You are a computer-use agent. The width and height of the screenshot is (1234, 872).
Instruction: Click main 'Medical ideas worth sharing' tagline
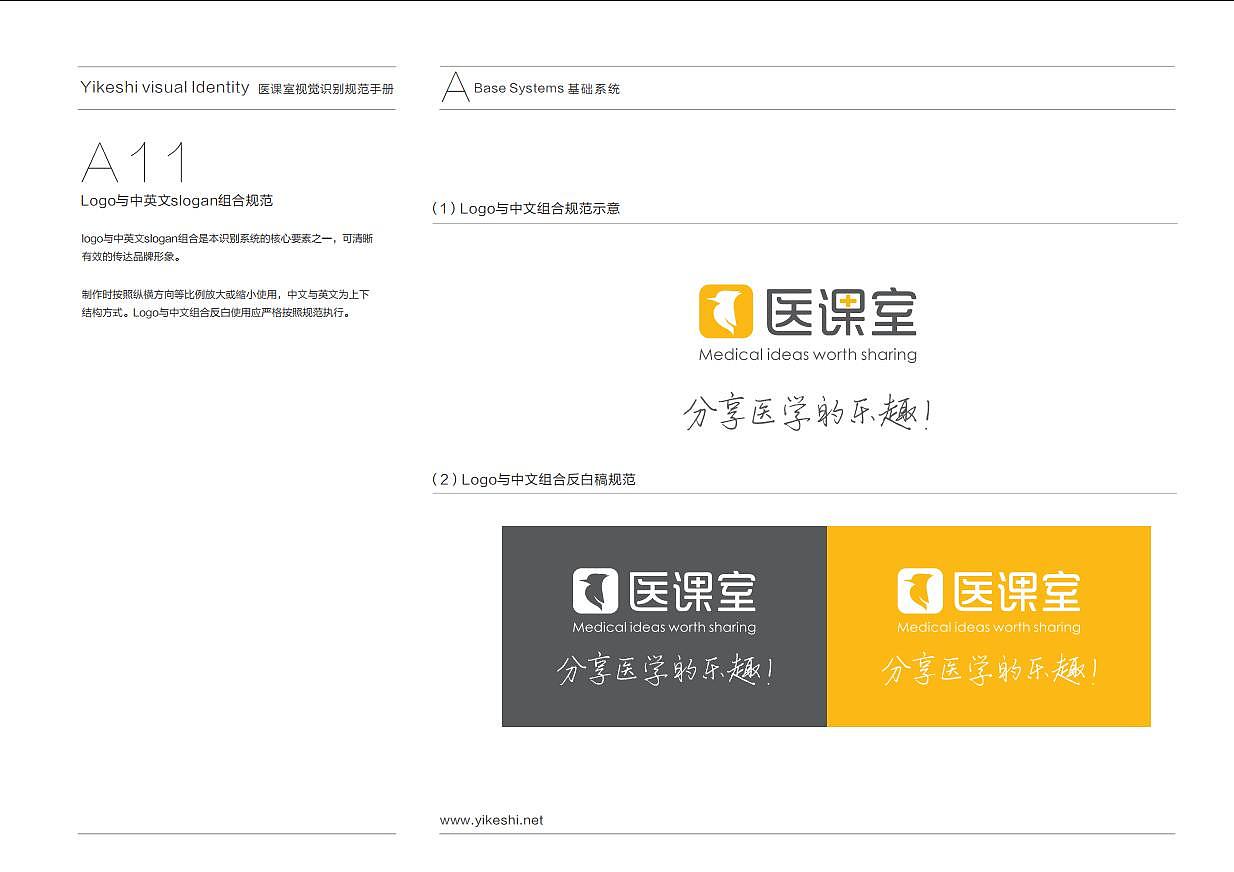808,355
